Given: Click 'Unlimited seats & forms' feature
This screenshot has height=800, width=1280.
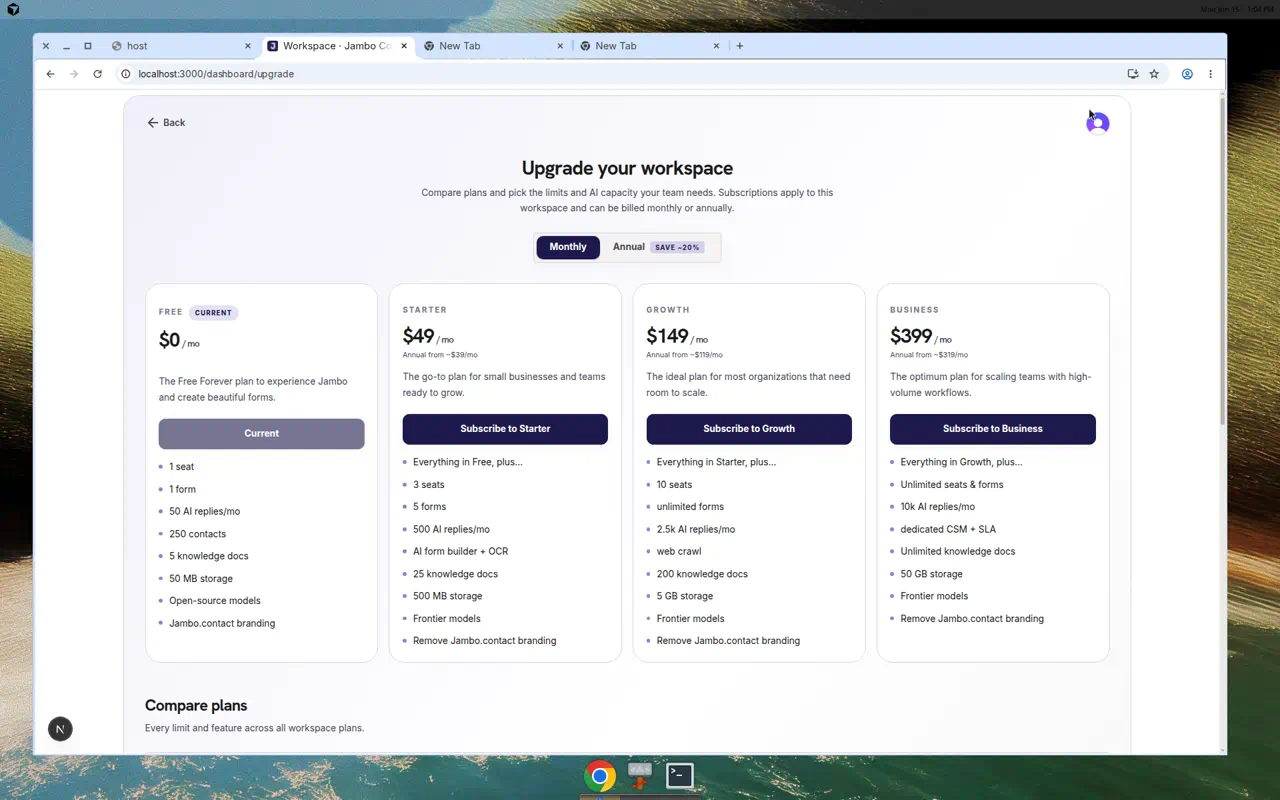Looking at the screenshot, I should pos(952,485).
